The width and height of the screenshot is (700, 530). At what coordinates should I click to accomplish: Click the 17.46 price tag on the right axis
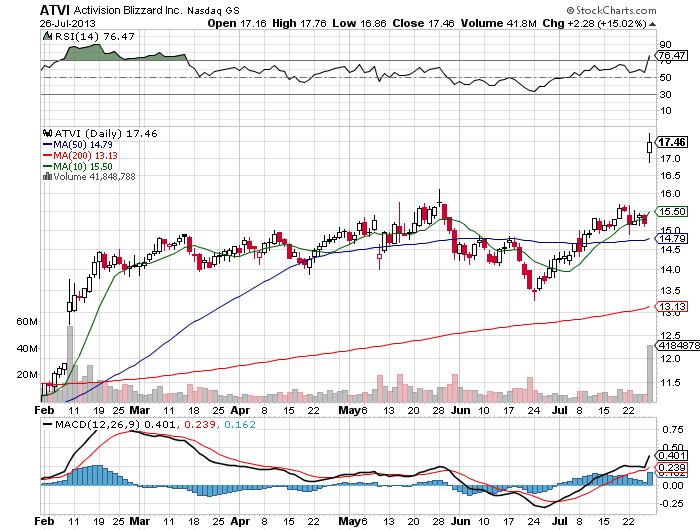pos(672,142)
